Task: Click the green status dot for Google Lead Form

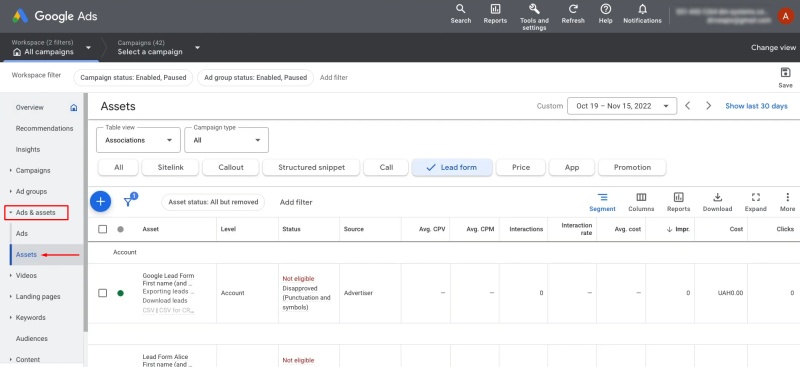Action: 120,293
